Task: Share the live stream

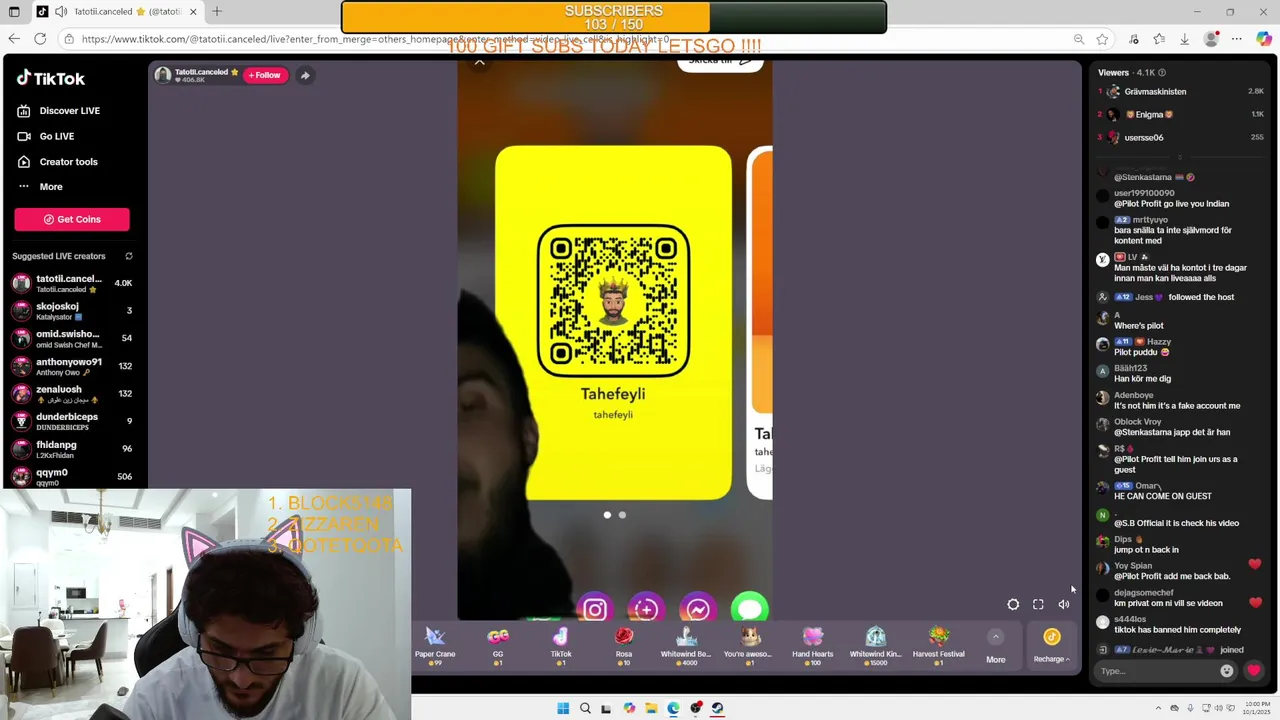Action: [x=305, y=75]
